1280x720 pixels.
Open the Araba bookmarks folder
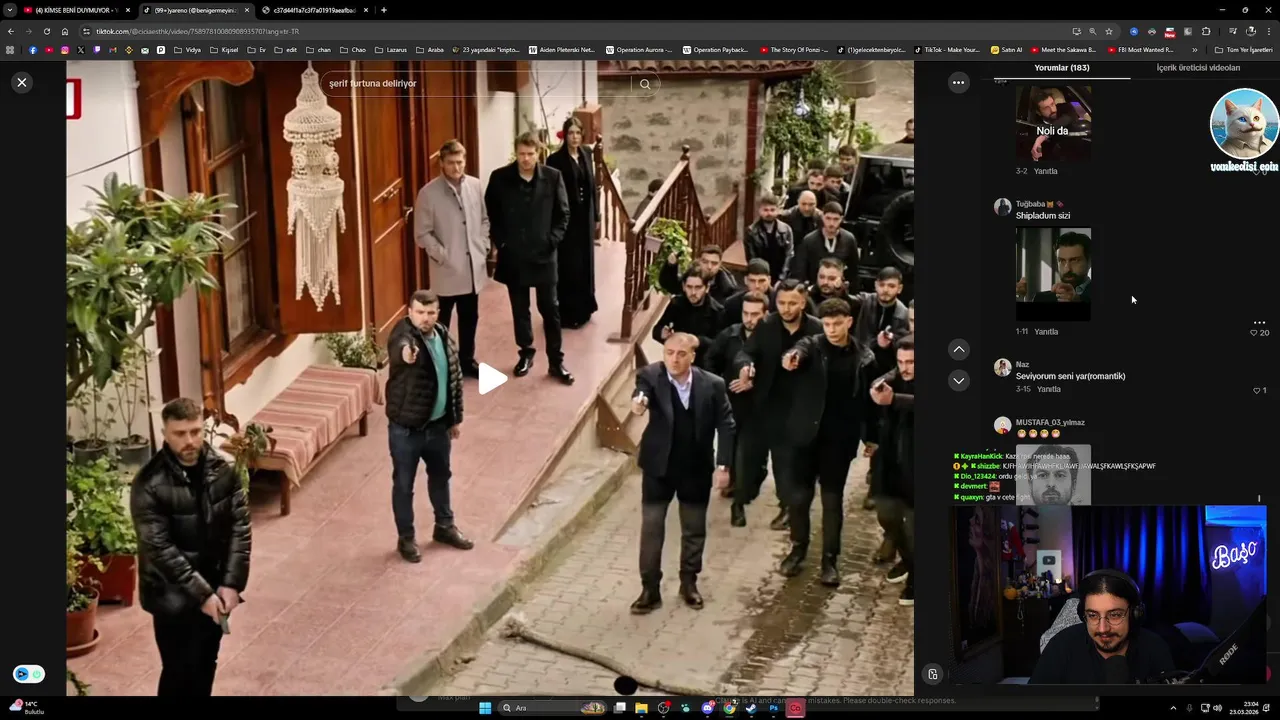429,50
